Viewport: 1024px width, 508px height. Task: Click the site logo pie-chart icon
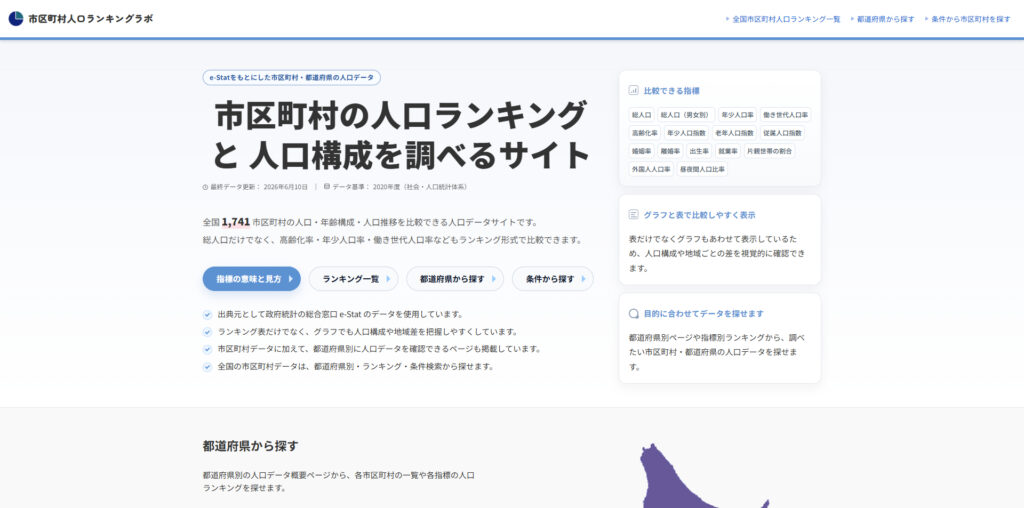[x=16, y=18]
